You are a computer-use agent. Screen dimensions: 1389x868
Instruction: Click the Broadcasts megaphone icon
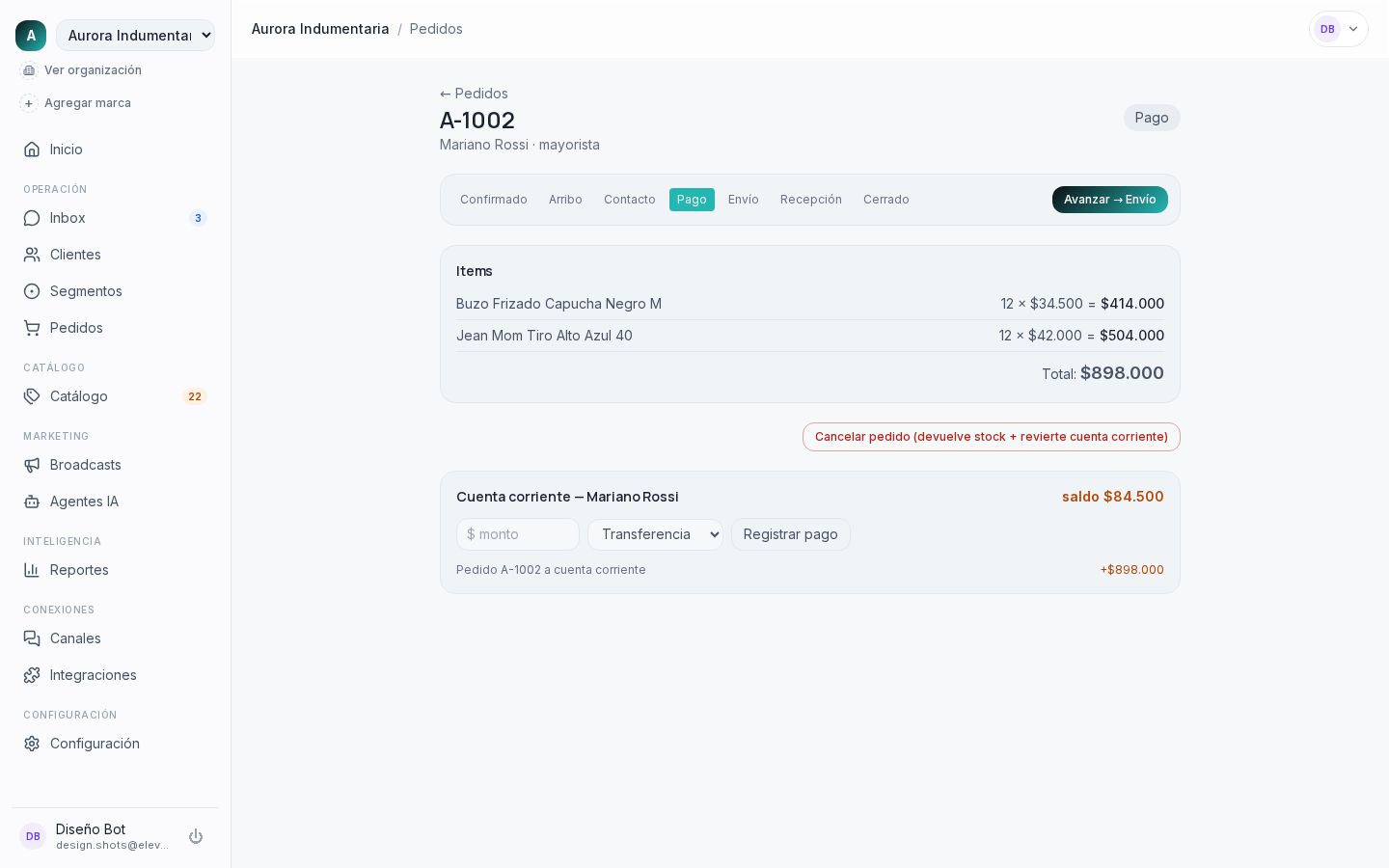pyautogui.click(x=32, y=465)
